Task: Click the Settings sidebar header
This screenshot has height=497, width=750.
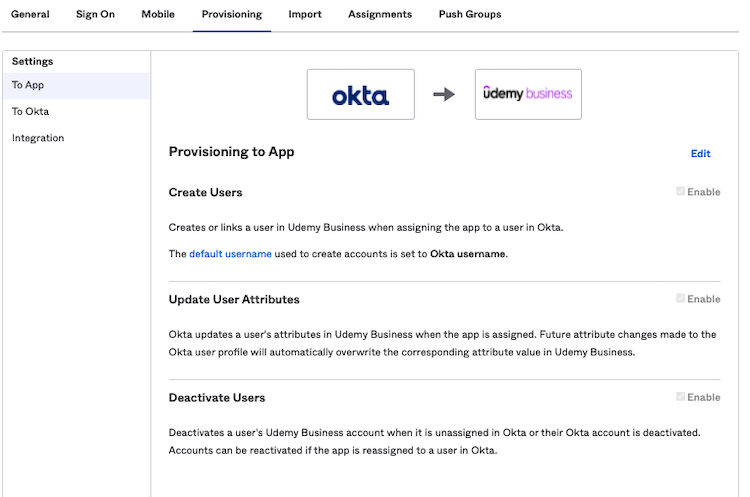Action: click(33, 62)
